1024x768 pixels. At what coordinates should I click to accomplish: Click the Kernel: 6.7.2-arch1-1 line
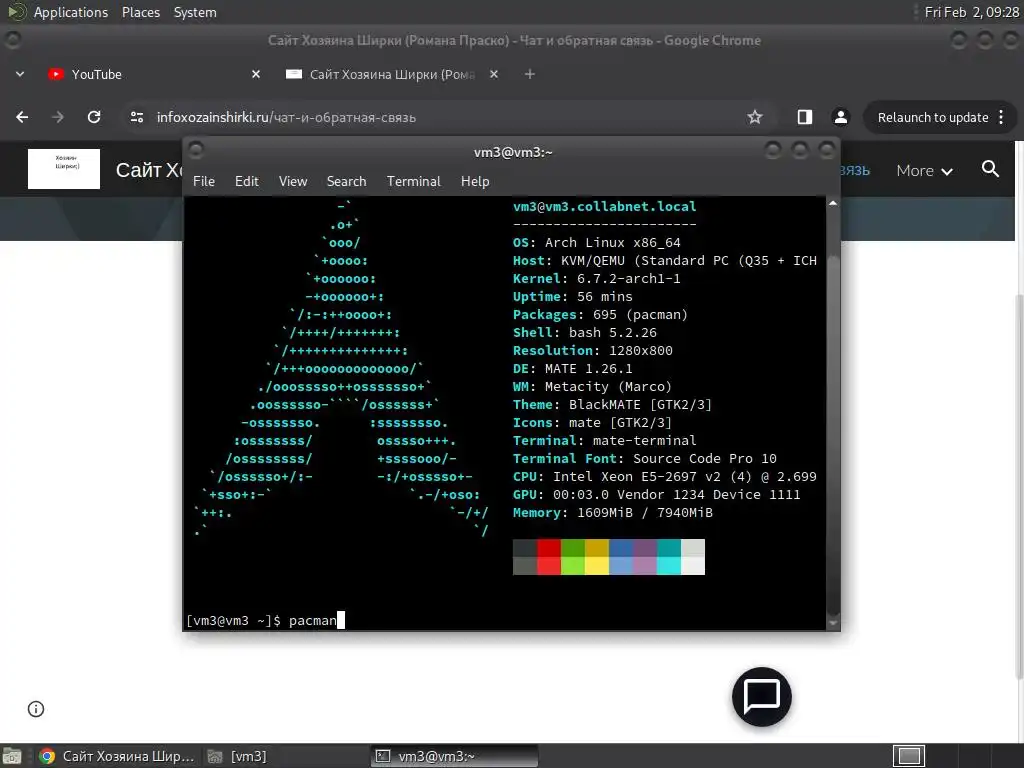point(596,279)
